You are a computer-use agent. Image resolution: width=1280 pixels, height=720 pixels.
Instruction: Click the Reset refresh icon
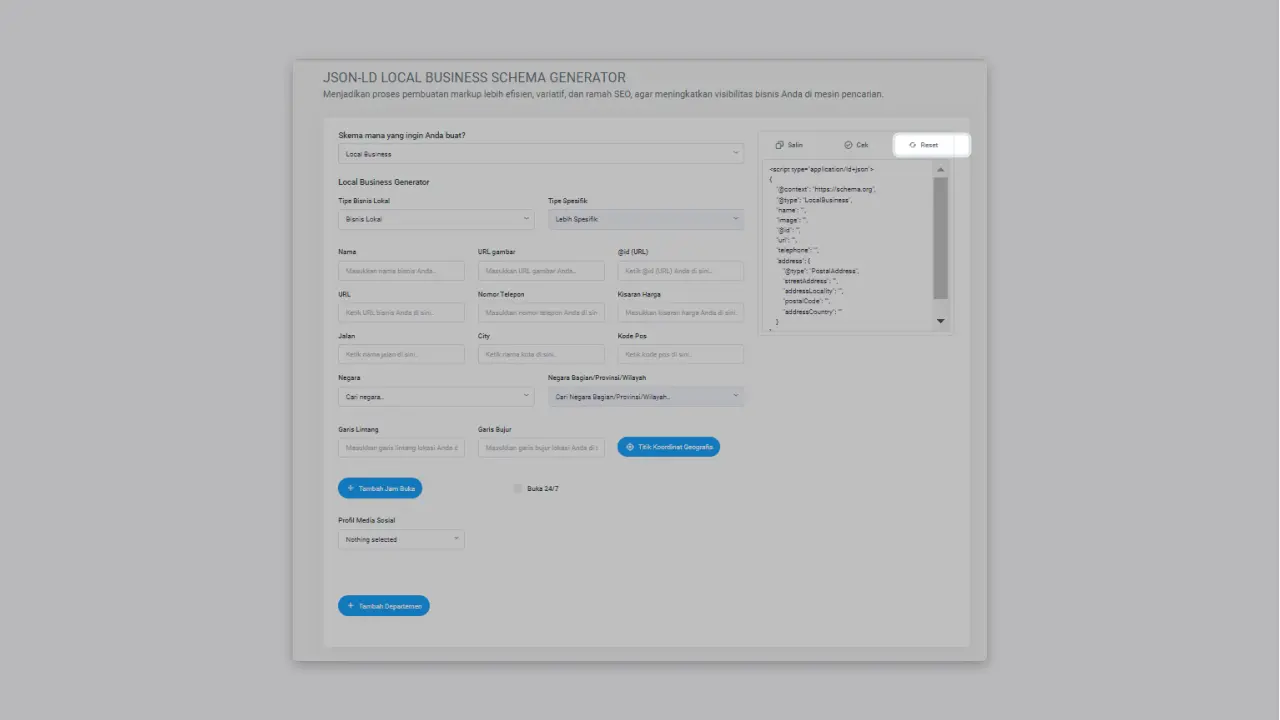coord(911,144)
